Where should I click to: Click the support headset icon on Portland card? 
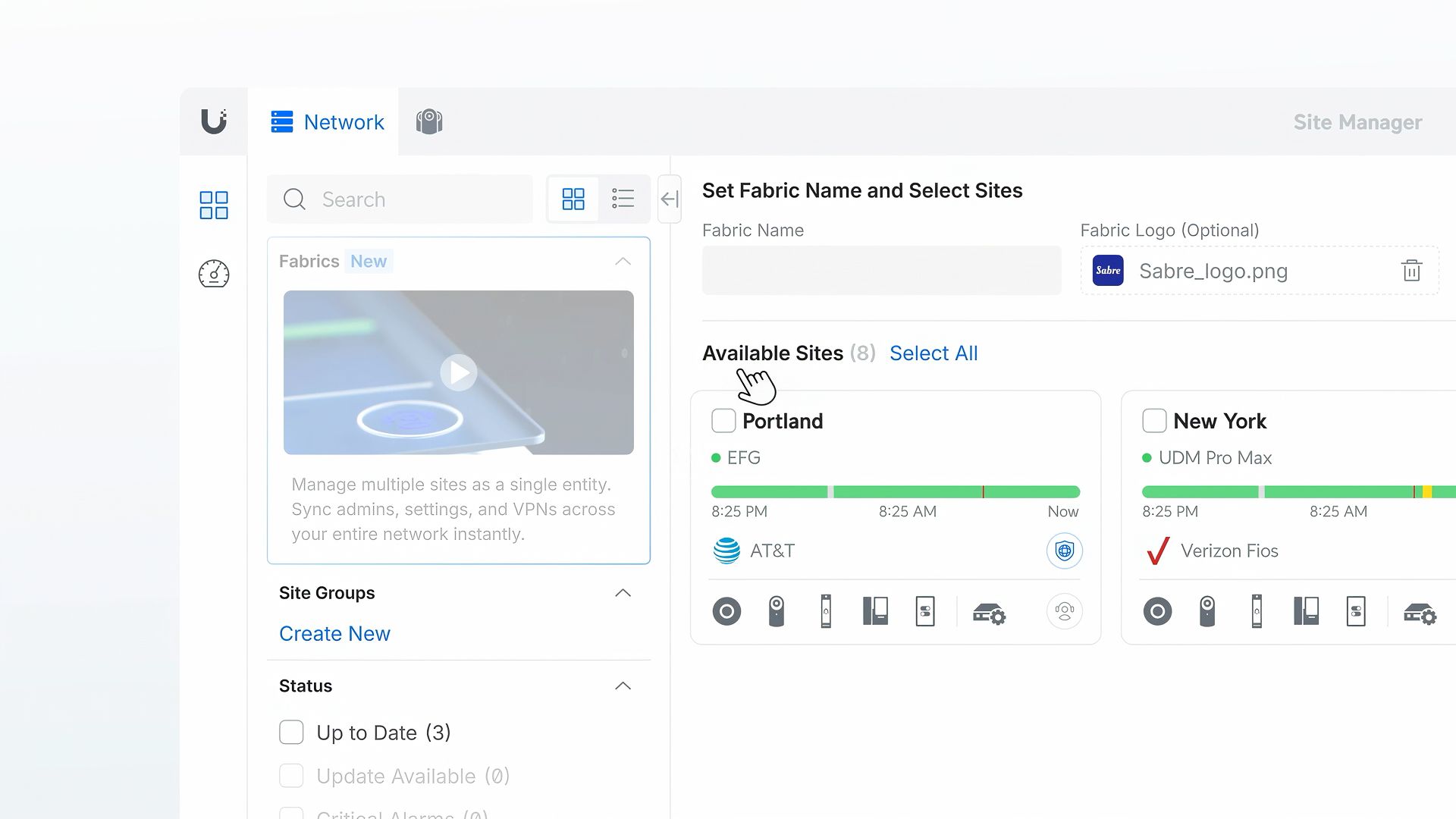(x=1064, y=612)
